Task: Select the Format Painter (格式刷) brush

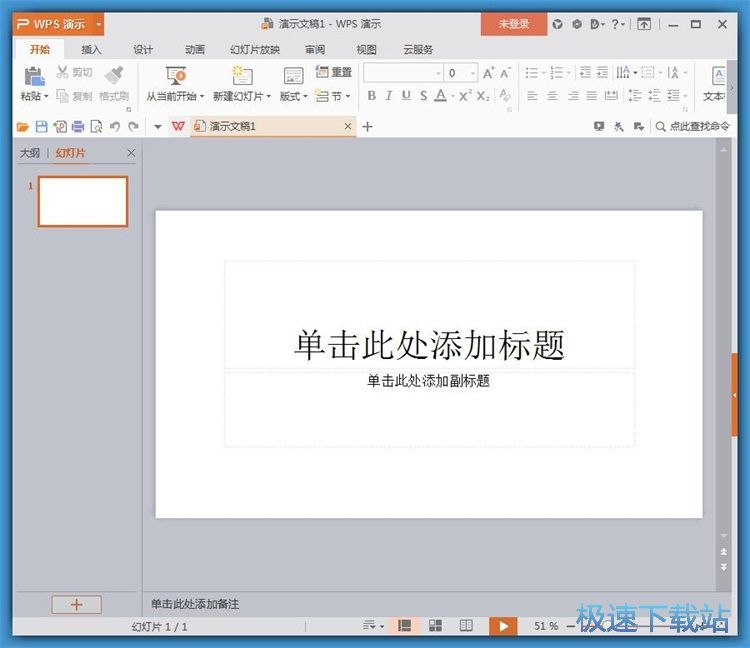Action: tap(114, 76)
